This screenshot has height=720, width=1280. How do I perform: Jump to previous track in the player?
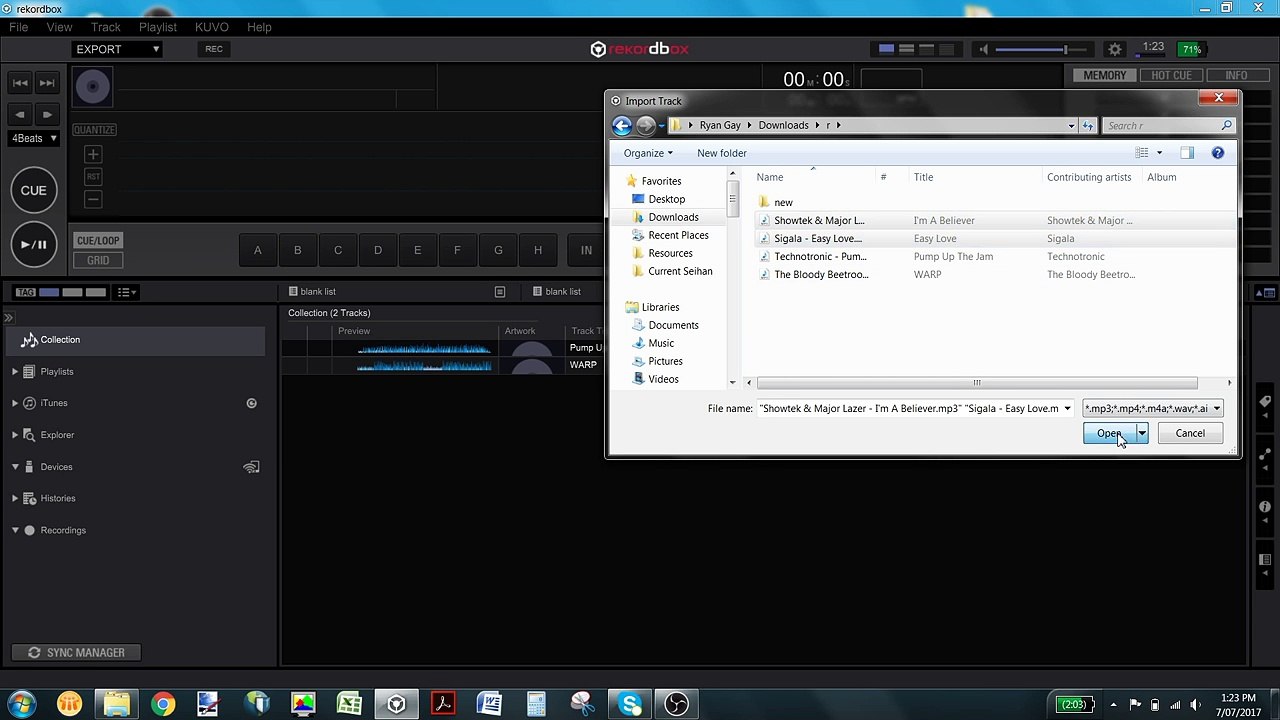[x=20, y=83]
